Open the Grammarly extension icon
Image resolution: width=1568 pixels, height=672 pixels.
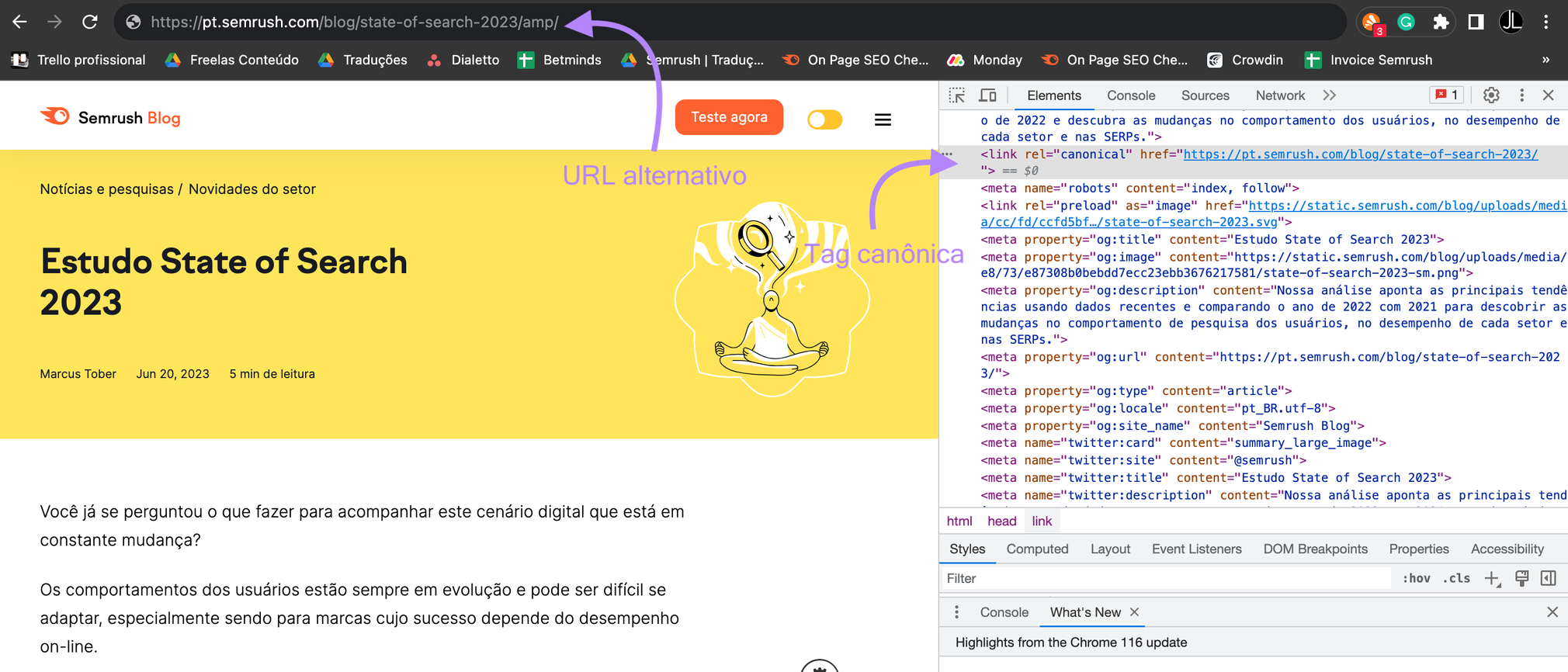click(1406, 22)
